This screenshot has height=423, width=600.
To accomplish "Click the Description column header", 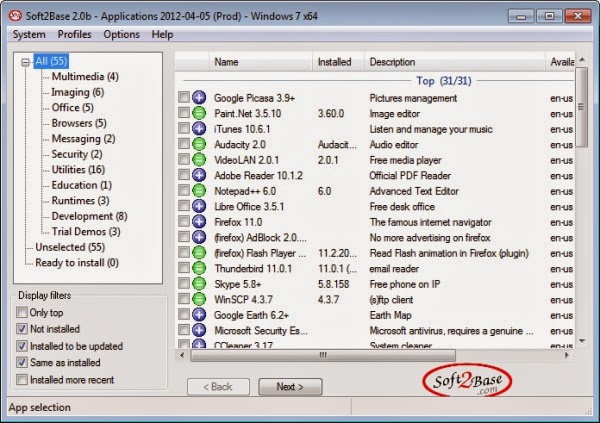I will click(455, 62).
